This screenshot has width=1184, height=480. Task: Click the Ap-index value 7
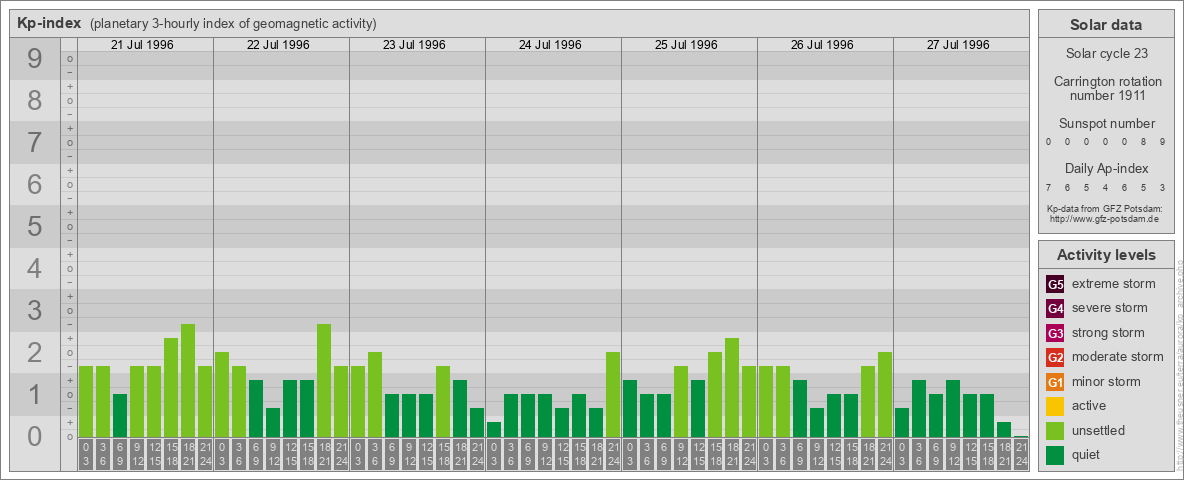(x=1049, y=187)
